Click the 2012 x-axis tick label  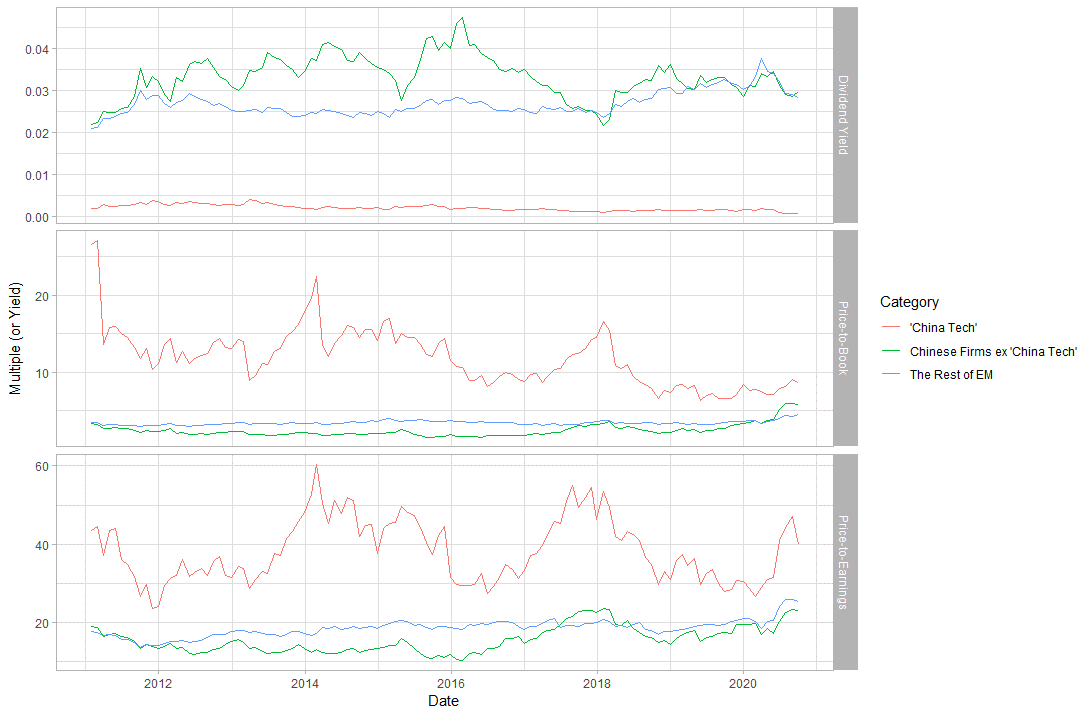[158, 683]
